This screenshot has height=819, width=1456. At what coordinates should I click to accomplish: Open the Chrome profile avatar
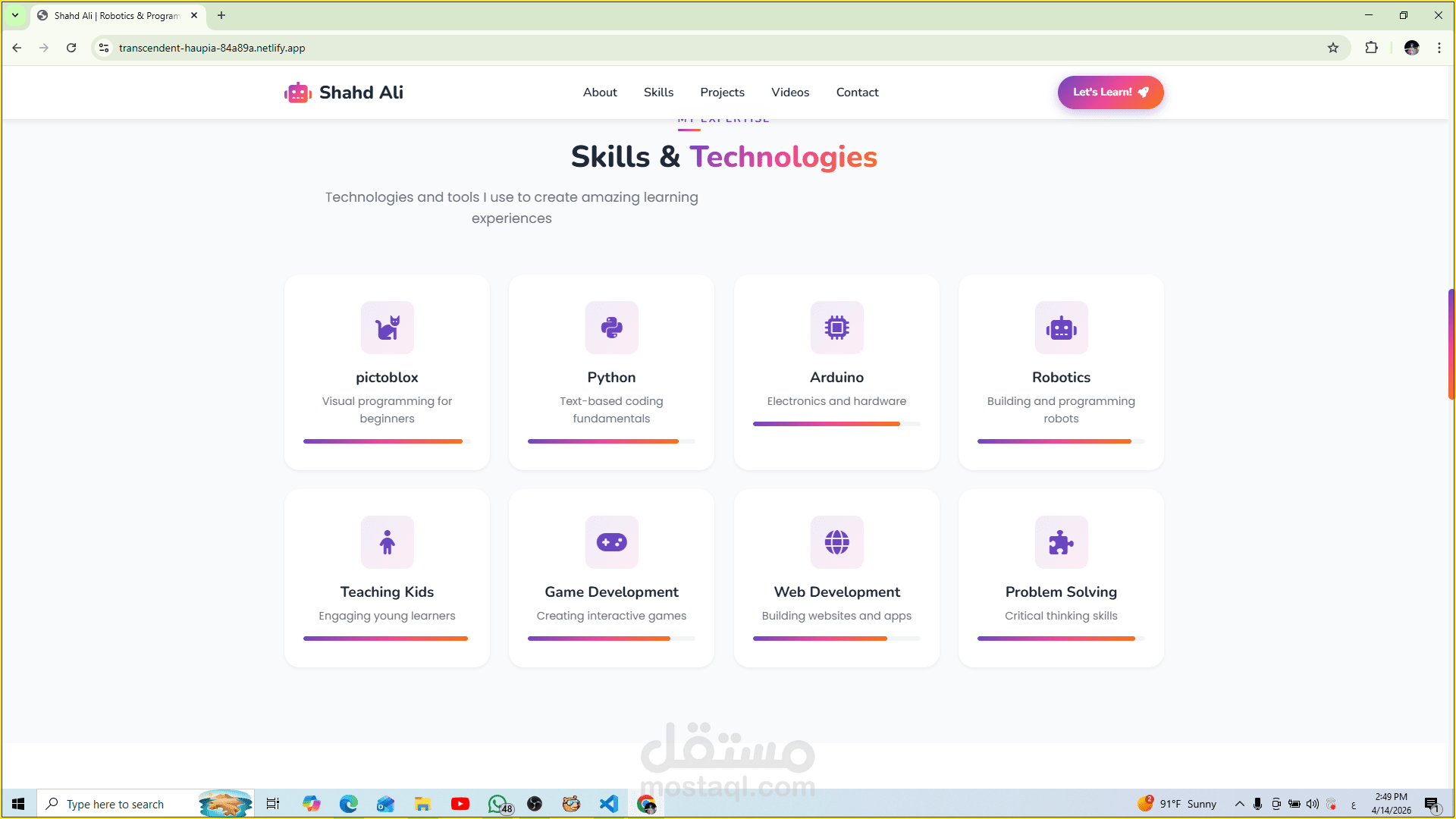click(1411, 48)
